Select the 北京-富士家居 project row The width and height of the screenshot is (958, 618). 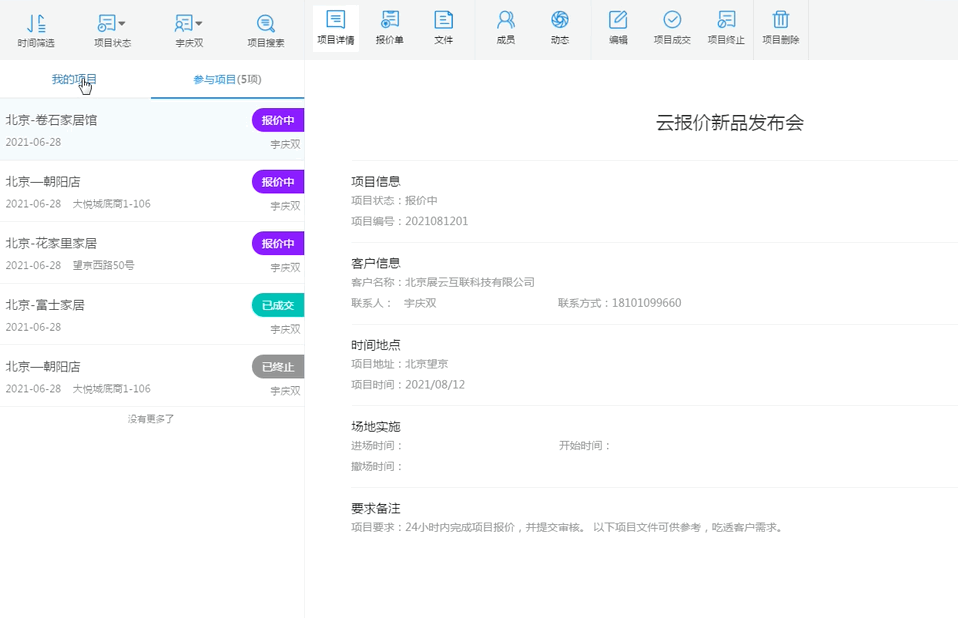152,314
